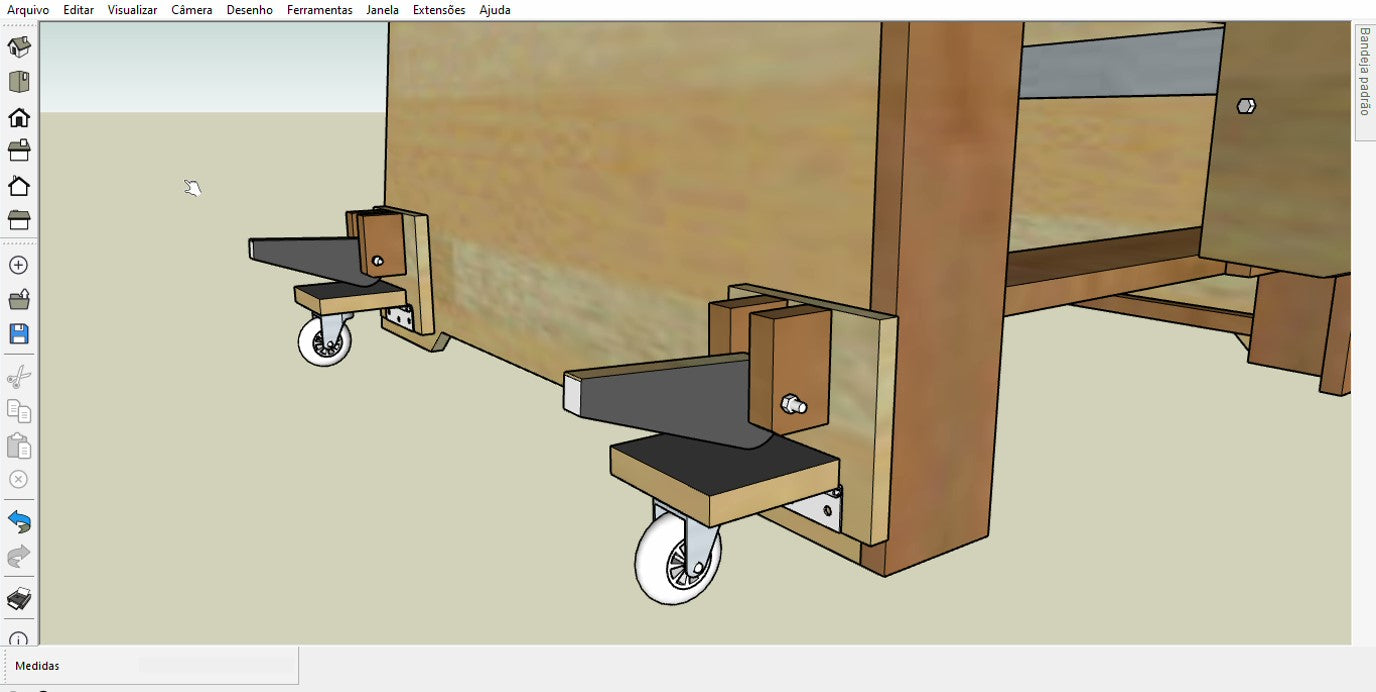
Task: Click the Erase circled X icon
Action: point(18,479)
